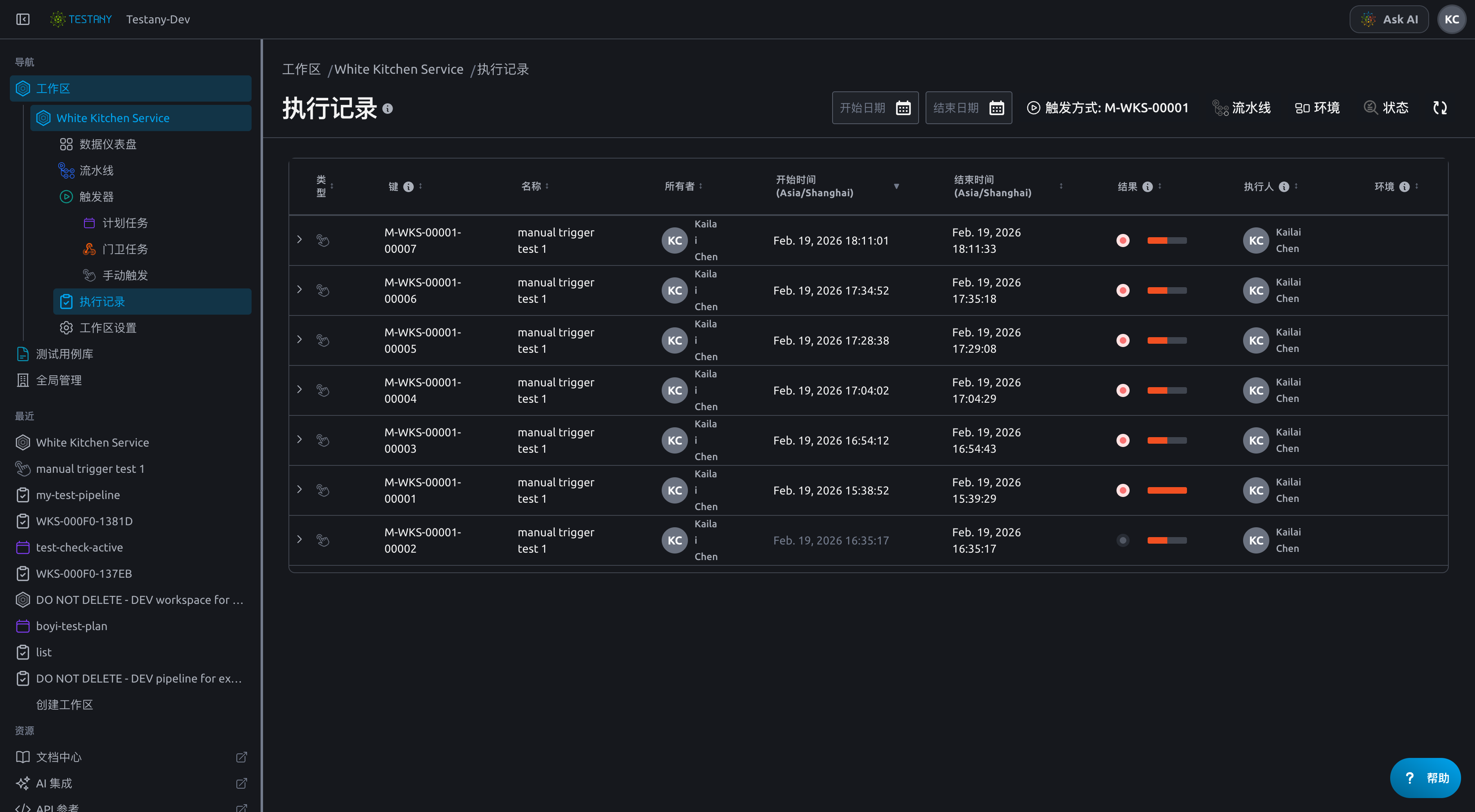Select the active White Kitchen Service tree item
Image resolution: width=1475 pixels, height=812 pixels.
[141, 118]
